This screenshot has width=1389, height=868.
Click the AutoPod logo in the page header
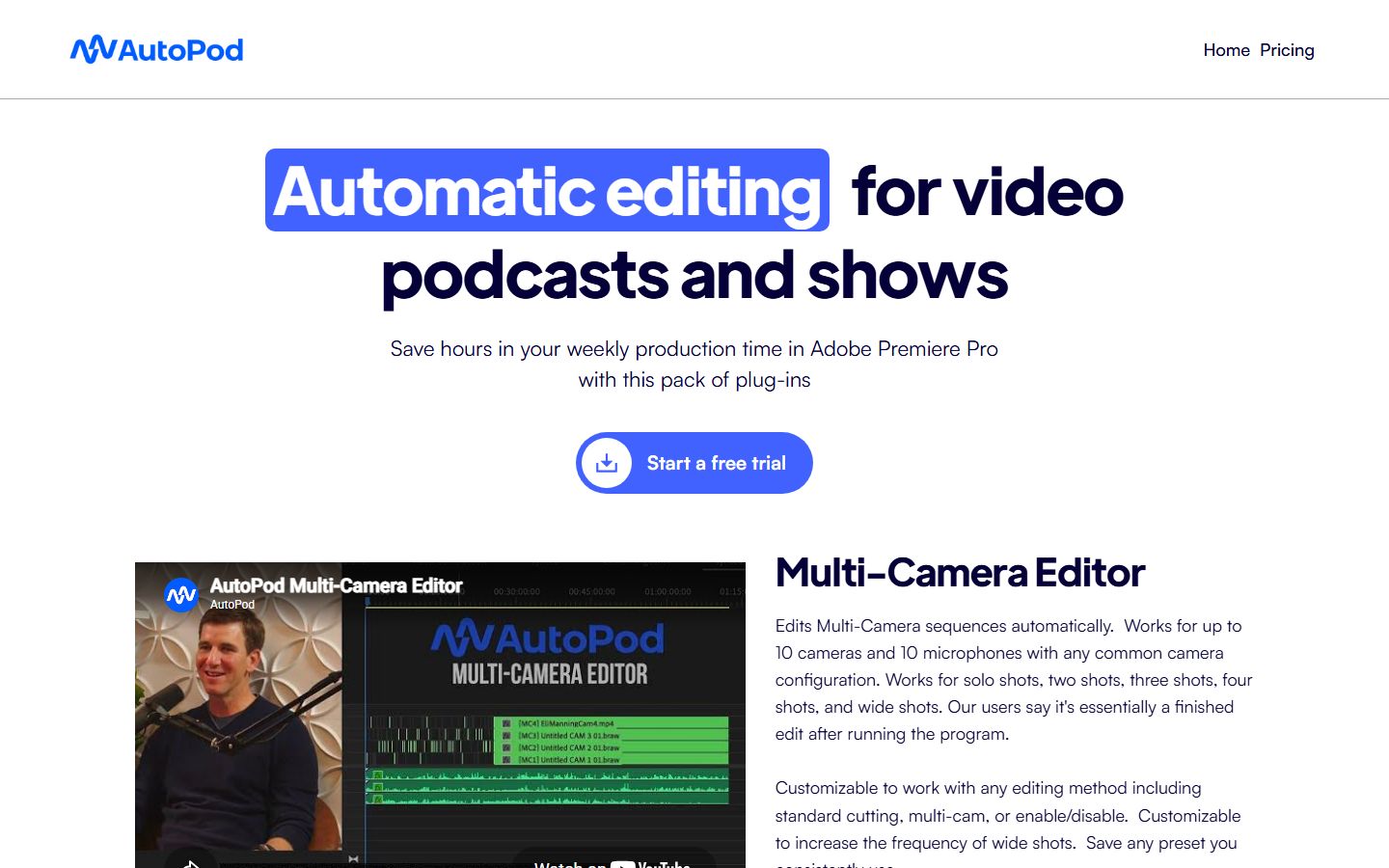click(x=156, y=49)
